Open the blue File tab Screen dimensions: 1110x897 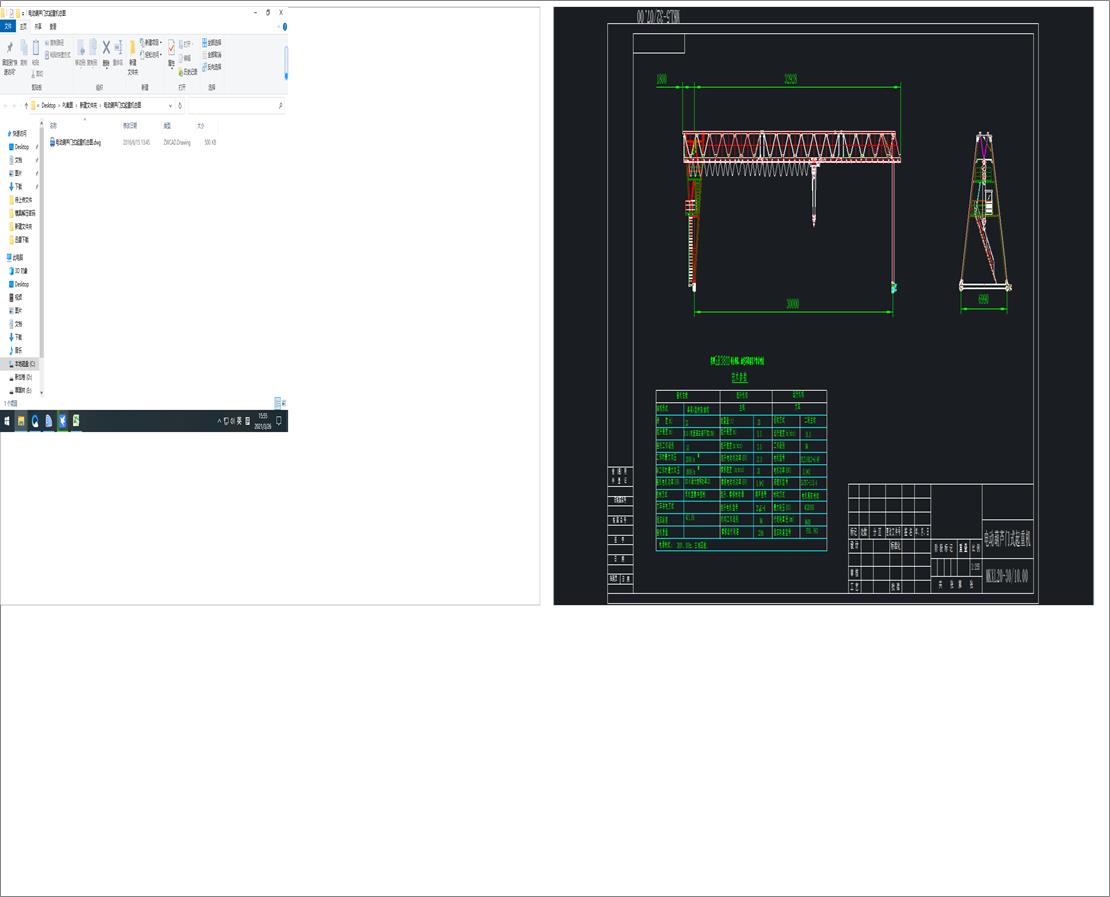pyautogui.click(x=8, y=27)
